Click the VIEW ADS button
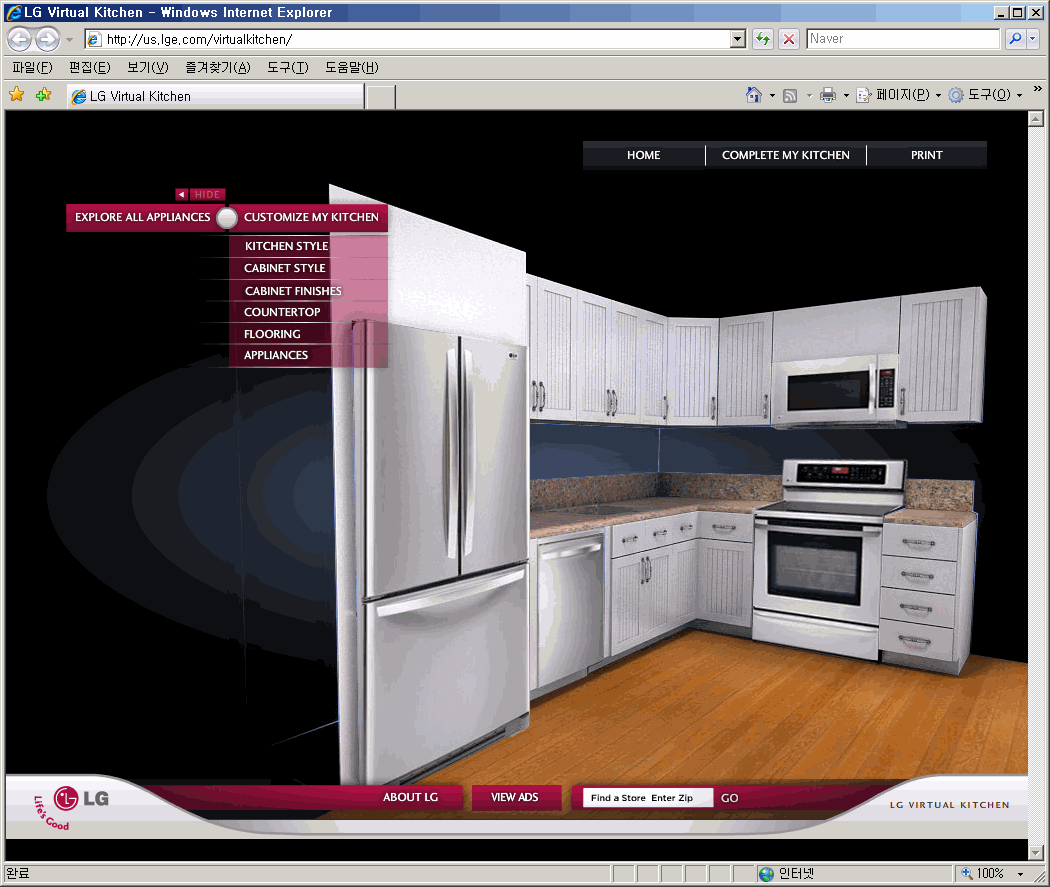 pos(514,797)
